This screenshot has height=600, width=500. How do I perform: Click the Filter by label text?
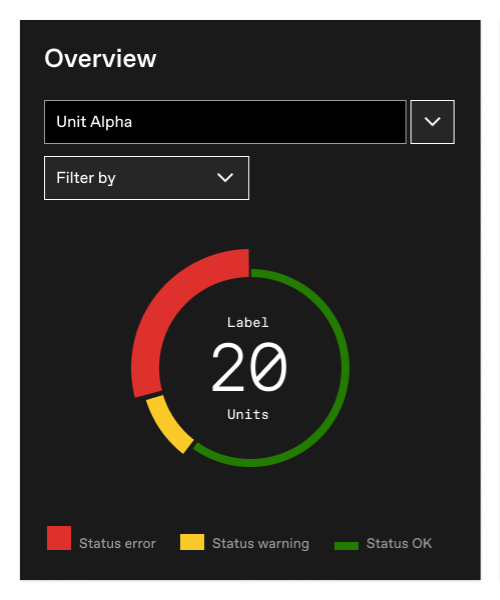(x=86, y=178)
